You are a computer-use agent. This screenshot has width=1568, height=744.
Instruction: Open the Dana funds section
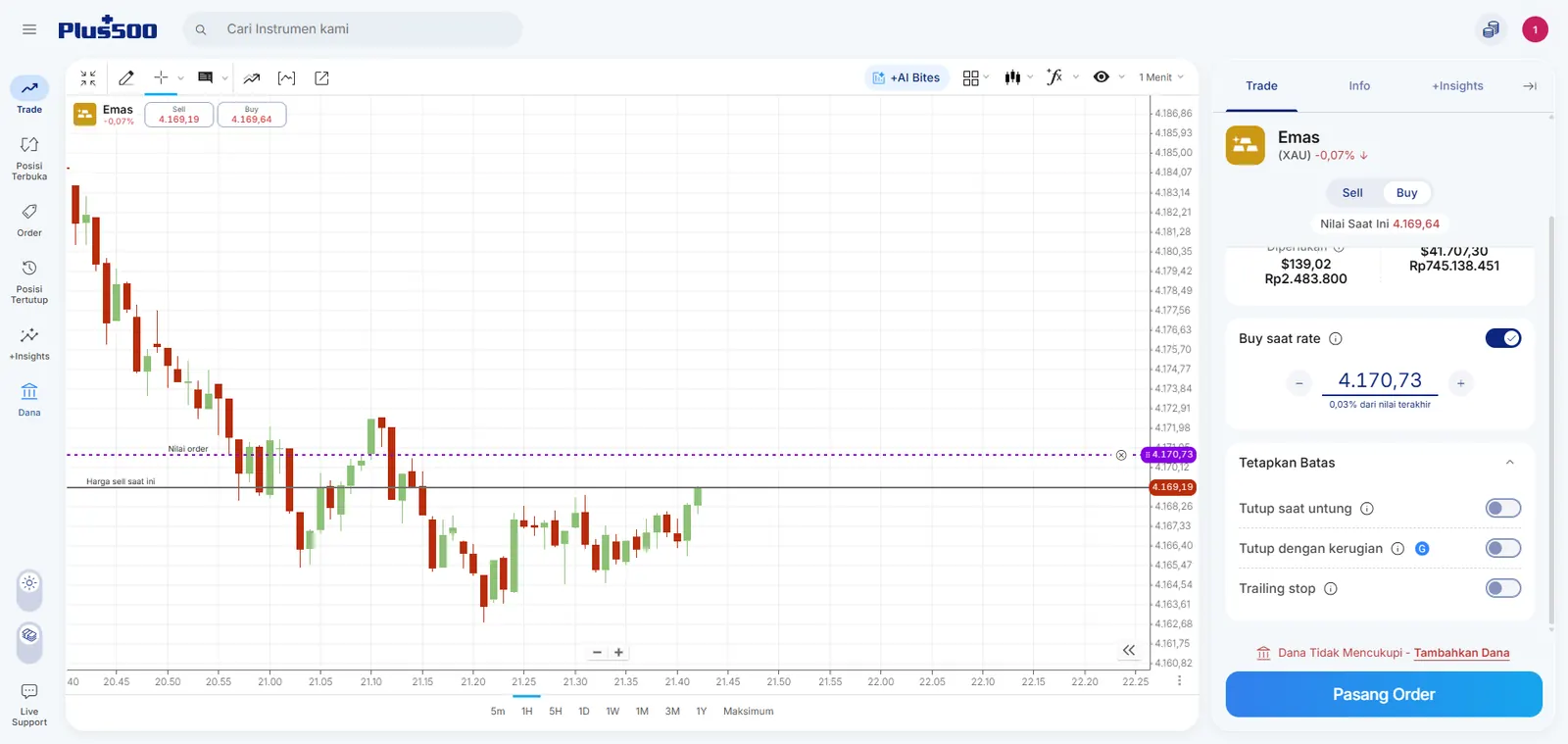pyautogui.click(x=29, y=399)
